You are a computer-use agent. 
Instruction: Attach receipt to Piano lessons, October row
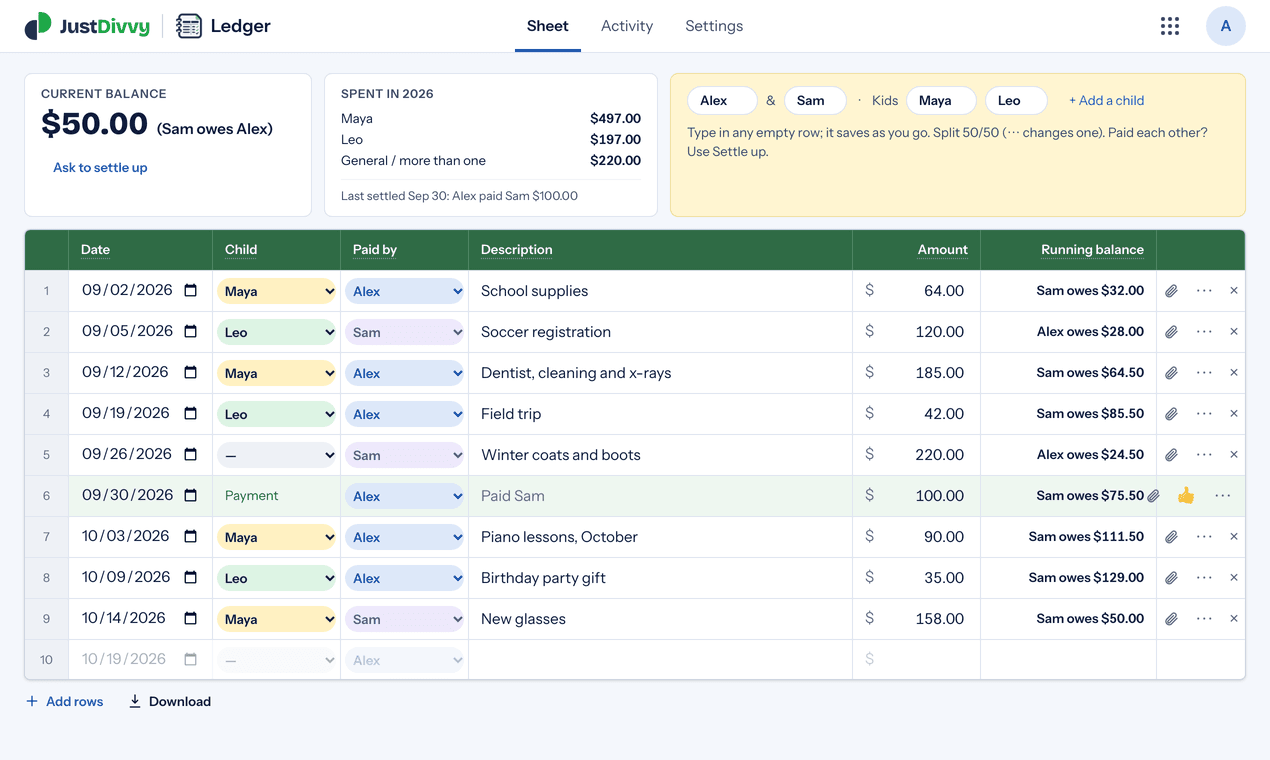(x=1171, y=537)
